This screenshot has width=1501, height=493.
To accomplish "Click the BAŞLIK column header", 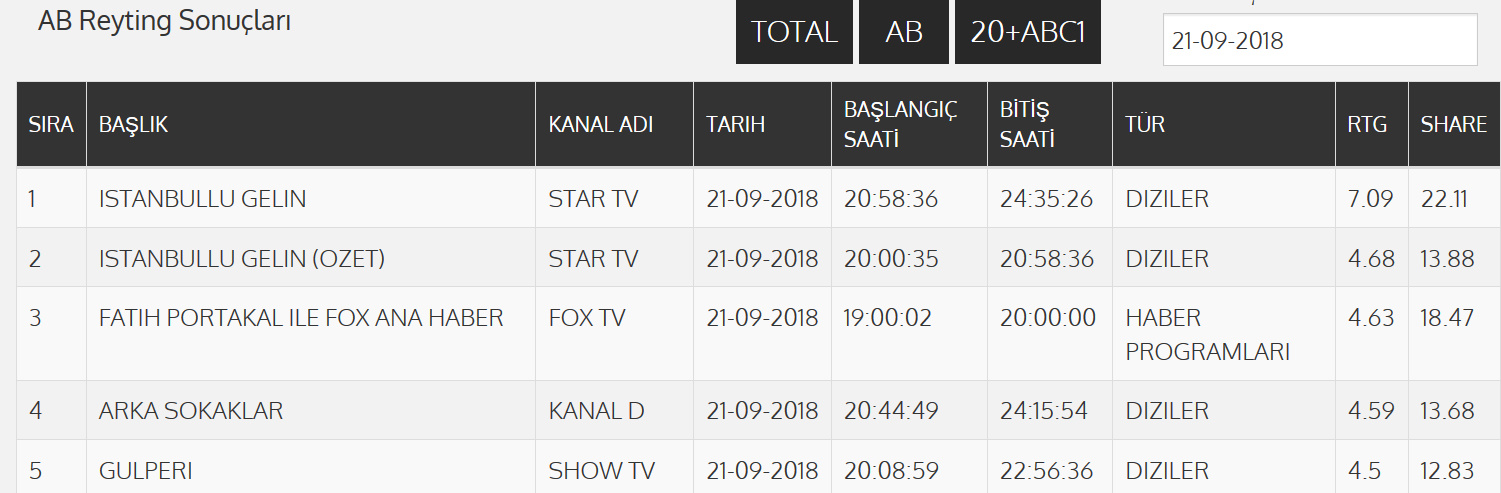I will click(134, 125).
